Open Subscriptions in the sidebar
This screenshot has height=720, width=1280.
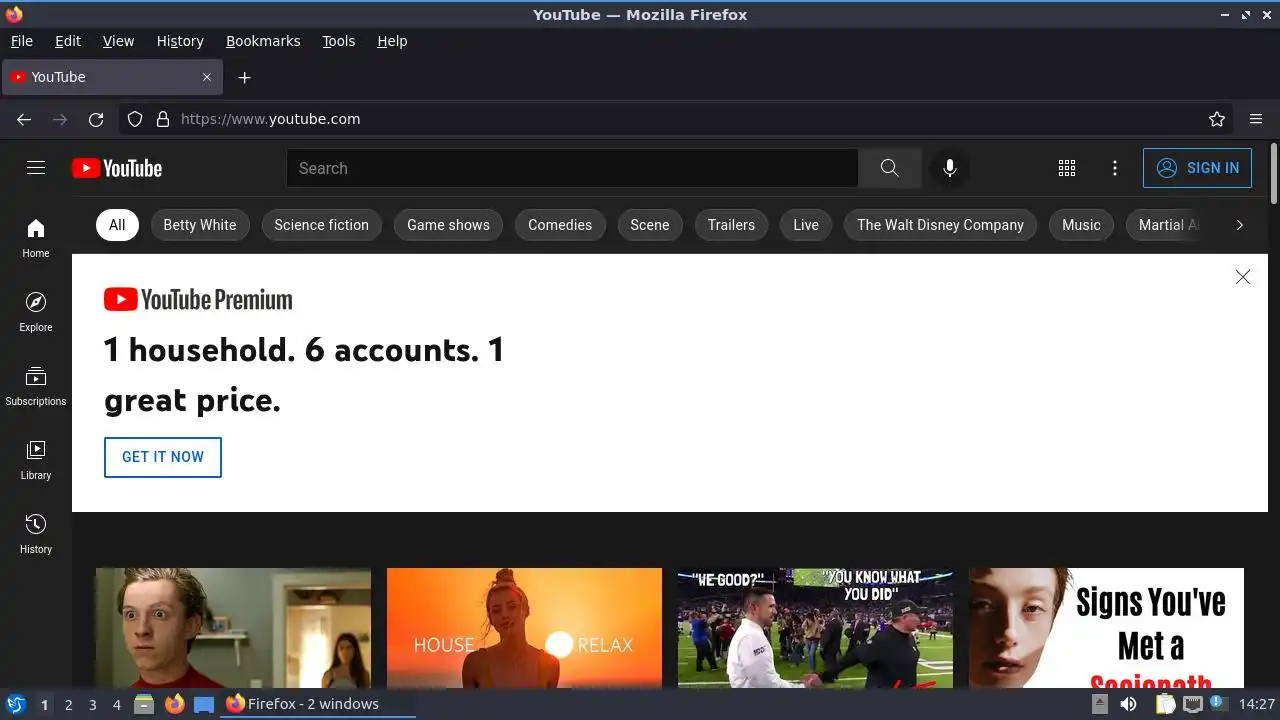click(36, 386)
